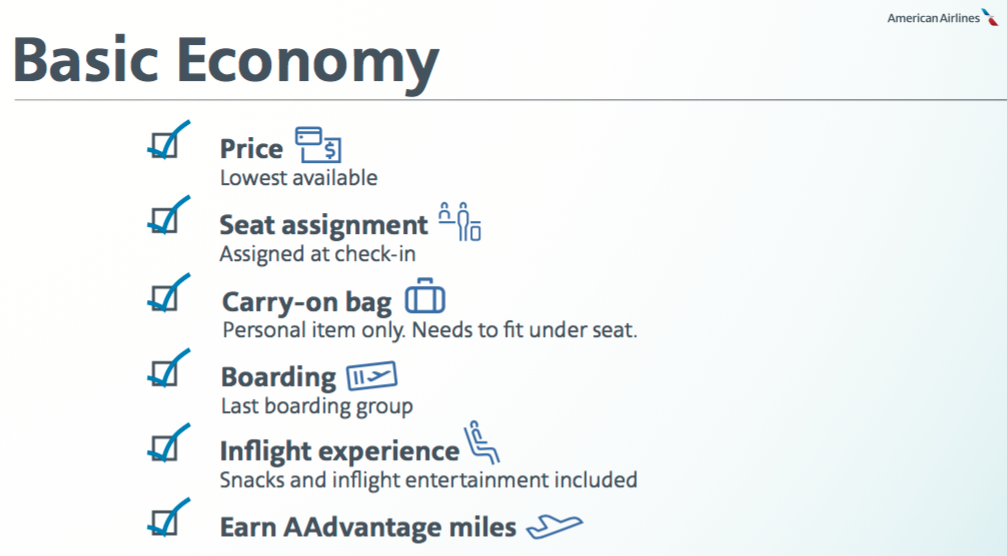Click the boarding pass ticket icon
Screen dimensions: 1007x556
(x=372, y=376)
